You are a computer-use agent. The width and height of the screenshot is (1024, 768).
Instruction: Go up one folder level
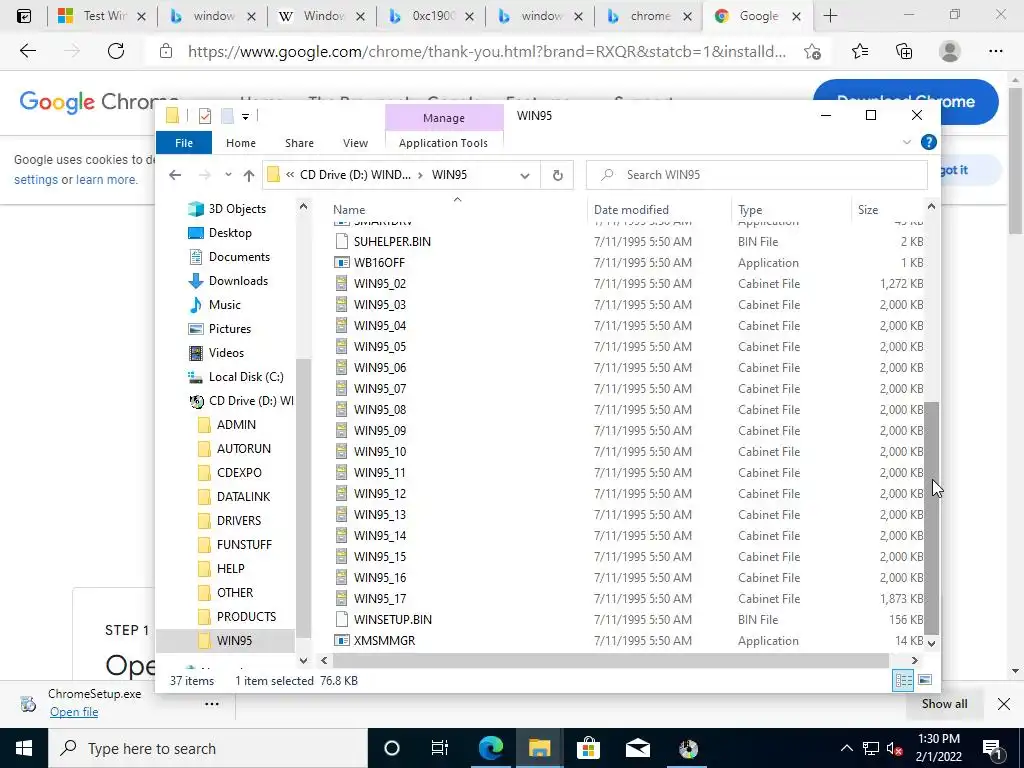(249, 175)
